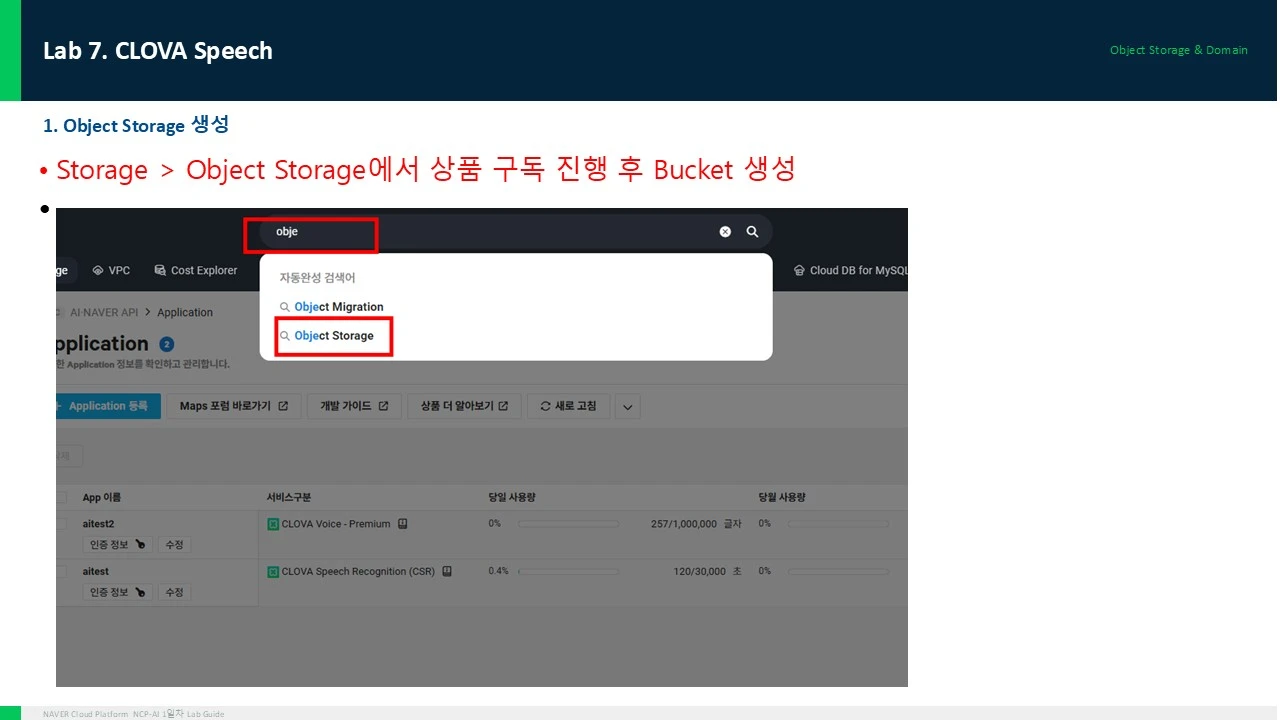This screenshot has height=720, width=1280.
Task: Refresh the list with 새로 고침
Action: pyautogui.click(x=568, y=406)
